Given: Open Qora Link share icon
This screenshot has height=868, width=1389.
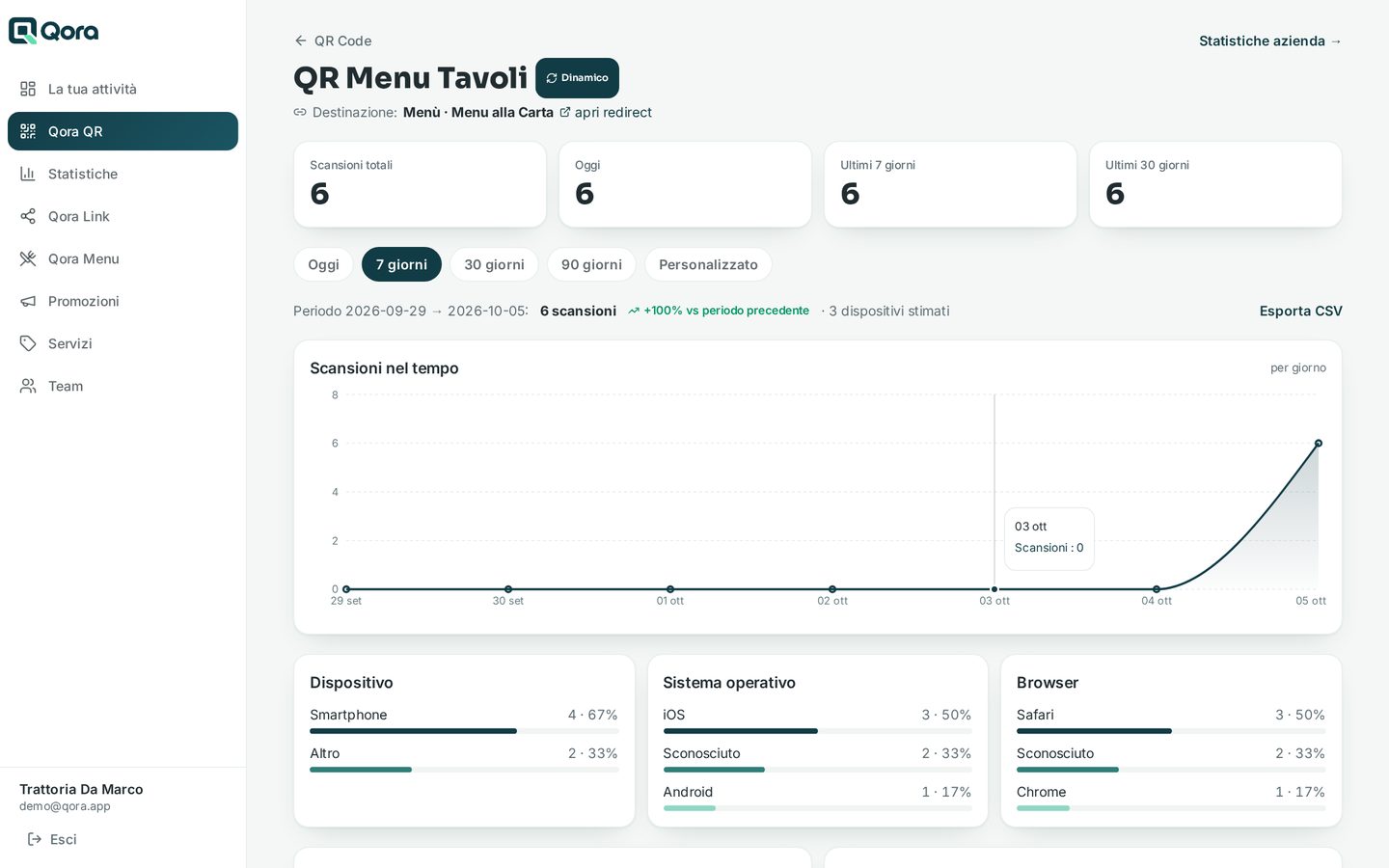Looking at the screenshot, I should click(x=28, y=216).
